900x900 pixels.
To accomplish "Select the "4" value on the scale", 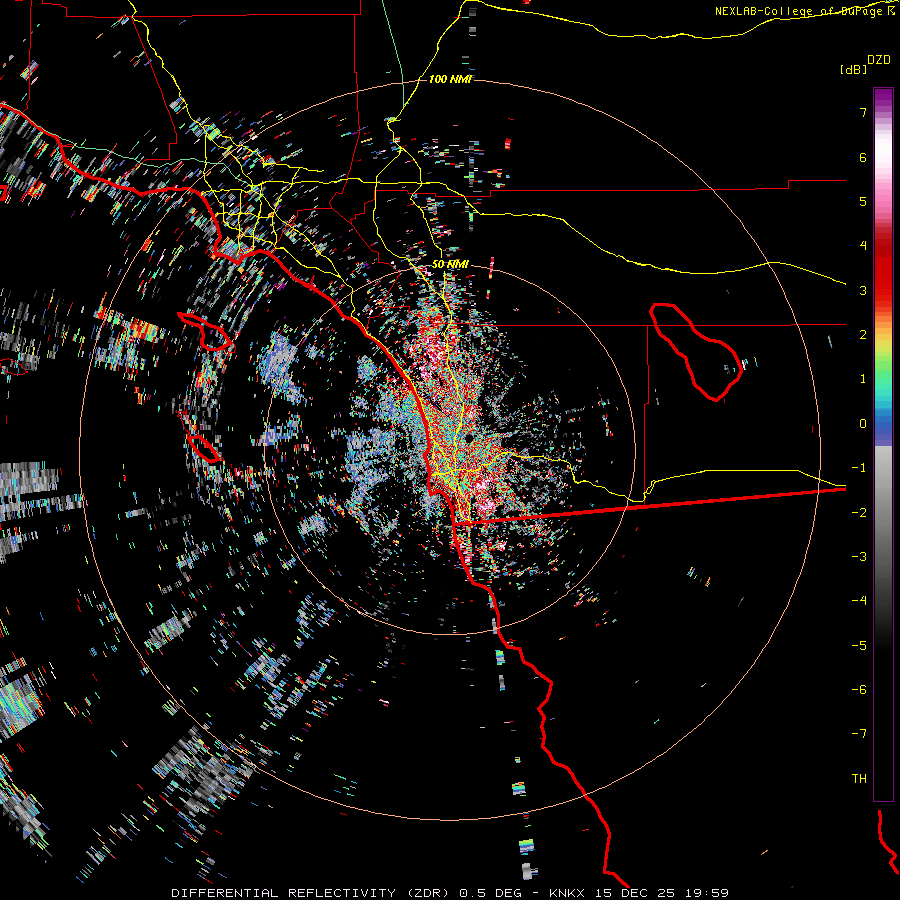I will [863, 246].
